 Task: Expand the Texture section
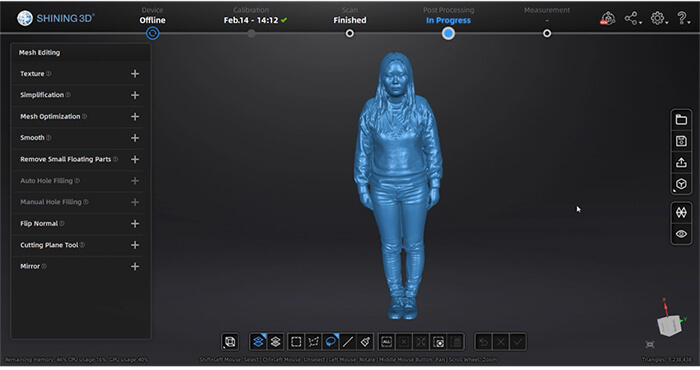135,74
